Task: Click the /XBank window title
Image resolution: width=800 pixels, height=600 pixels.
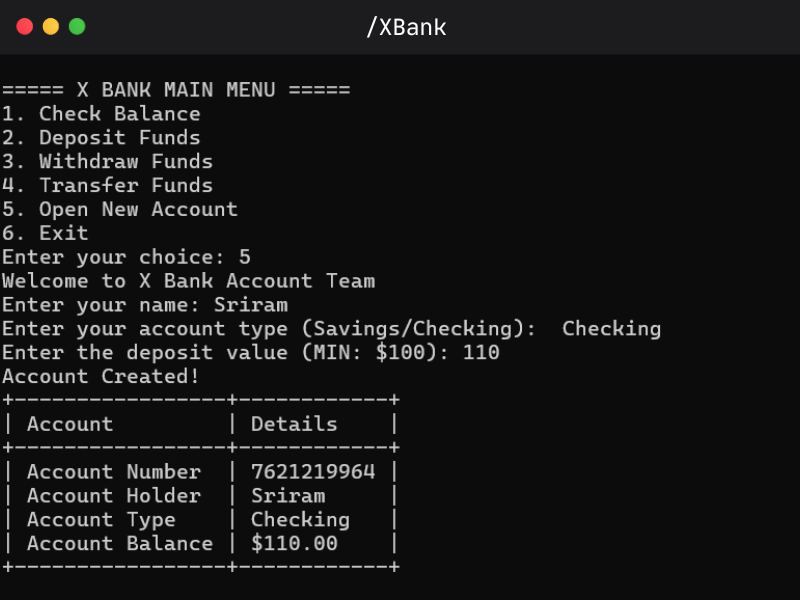Action: coord(406,27)
